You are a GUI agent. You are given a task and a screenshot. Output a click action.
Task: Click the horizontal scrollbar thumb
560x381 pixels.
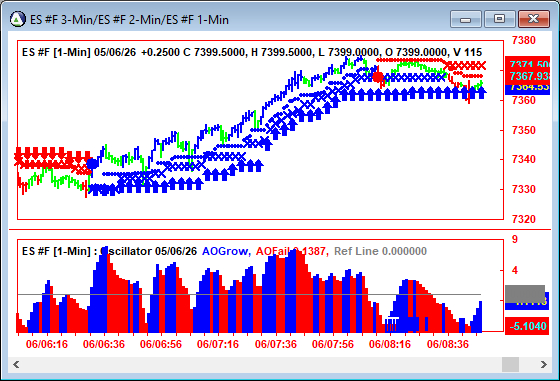[x=510, y=365]
